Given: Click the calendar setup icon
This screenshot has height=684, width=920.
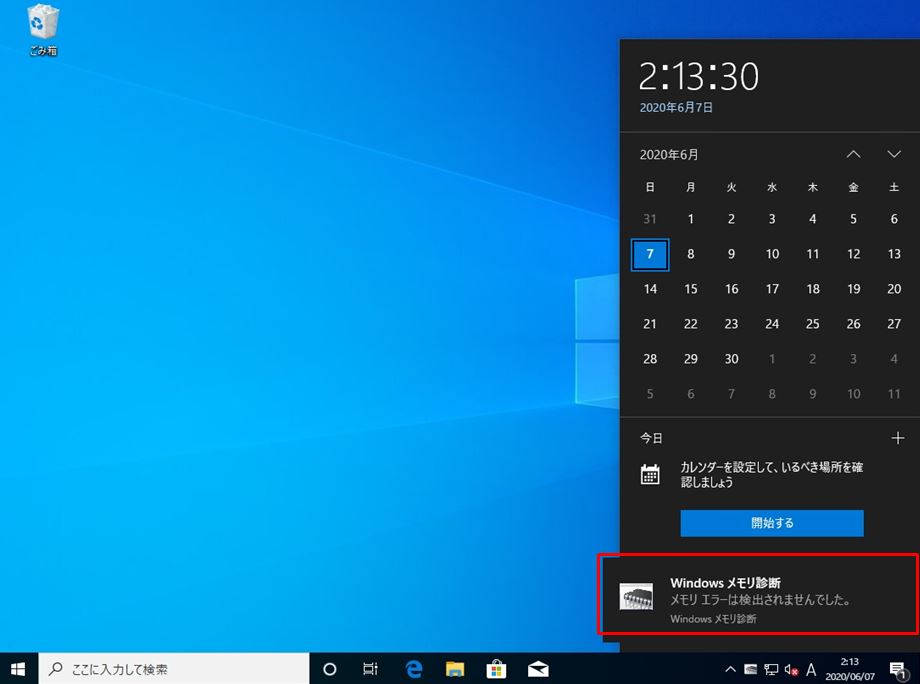Looking at the screenshot, I should [x=650, y=475].
